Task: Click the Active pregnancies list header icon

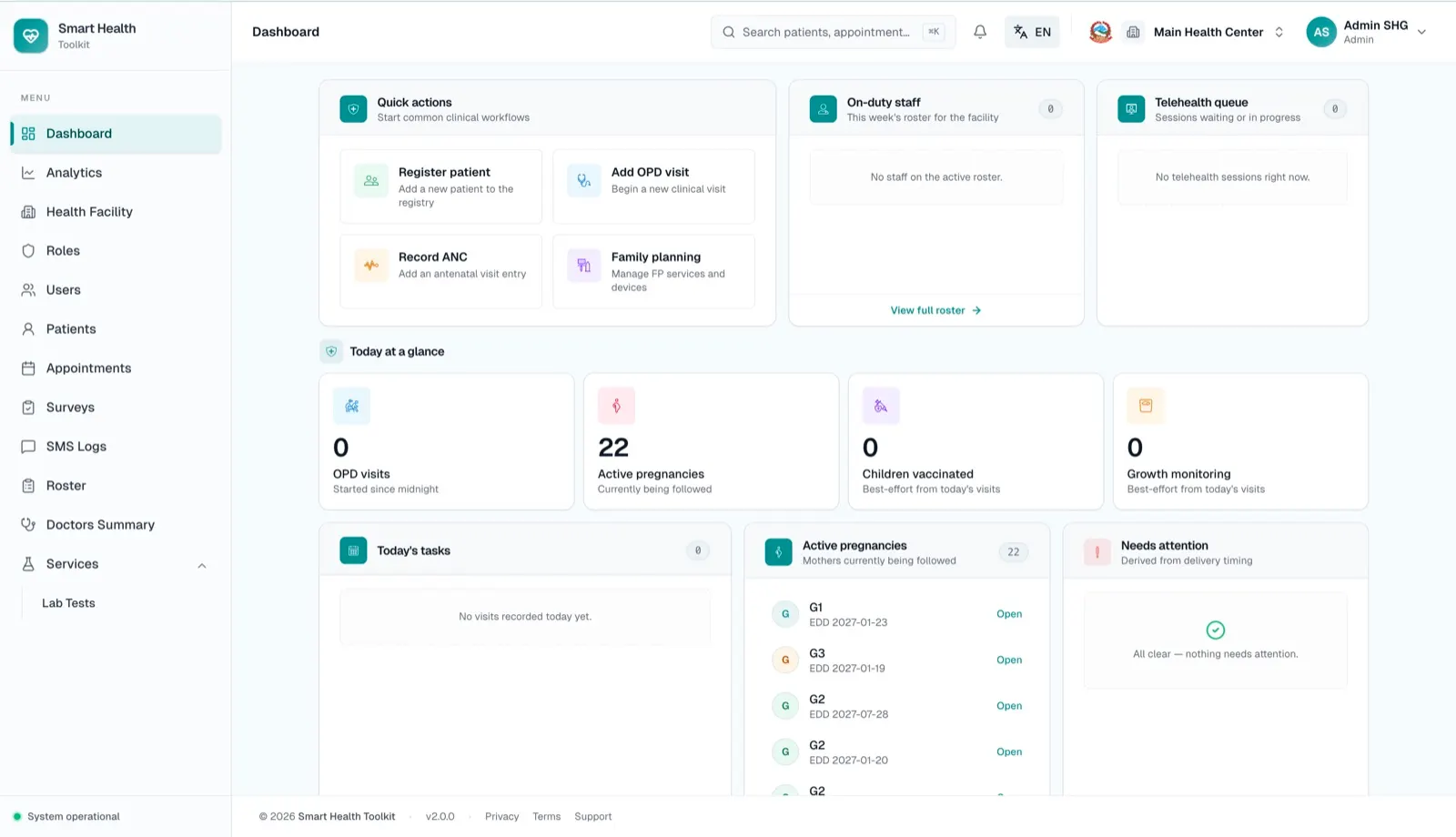Action: 778,552
